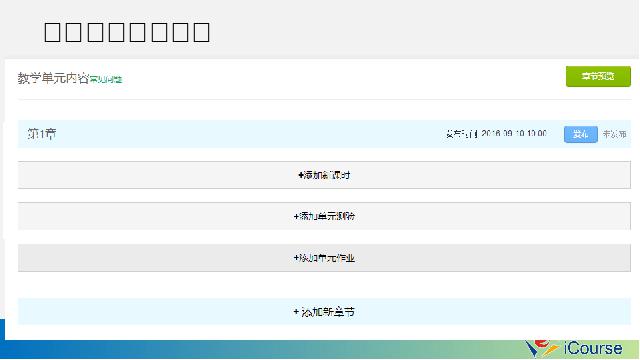Click the 未发布 status text
This screenshot has height=360, width=640.
click(x=614, y=134)
